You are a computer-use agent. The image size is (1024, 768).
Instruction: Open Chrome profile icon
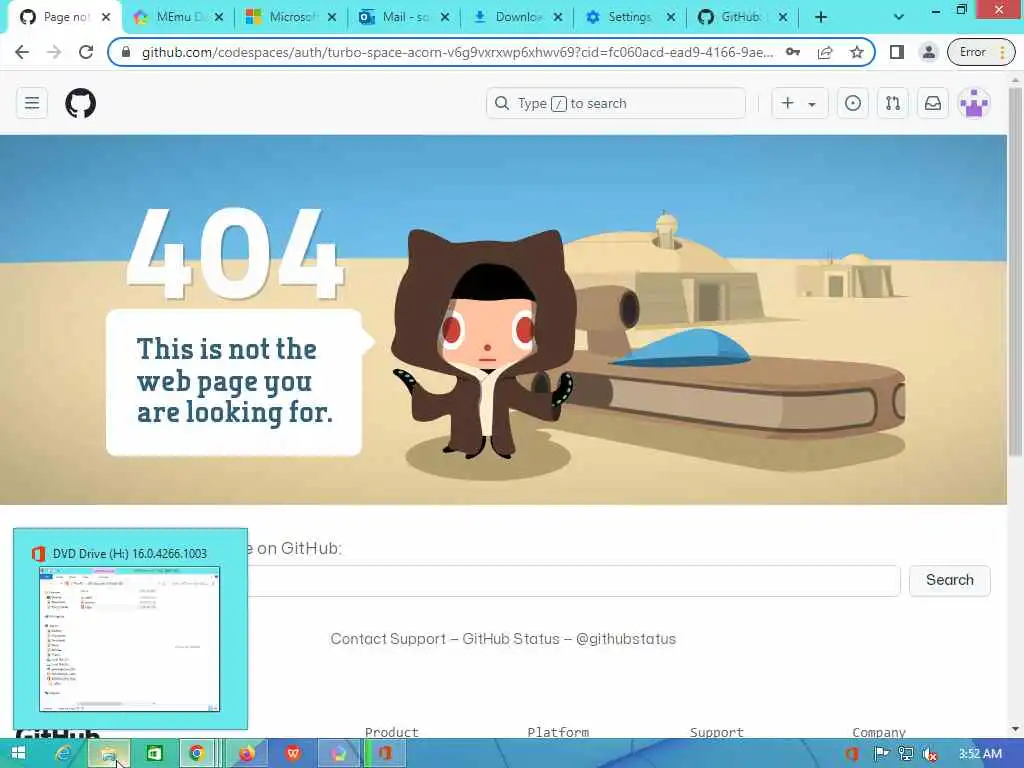928,52
